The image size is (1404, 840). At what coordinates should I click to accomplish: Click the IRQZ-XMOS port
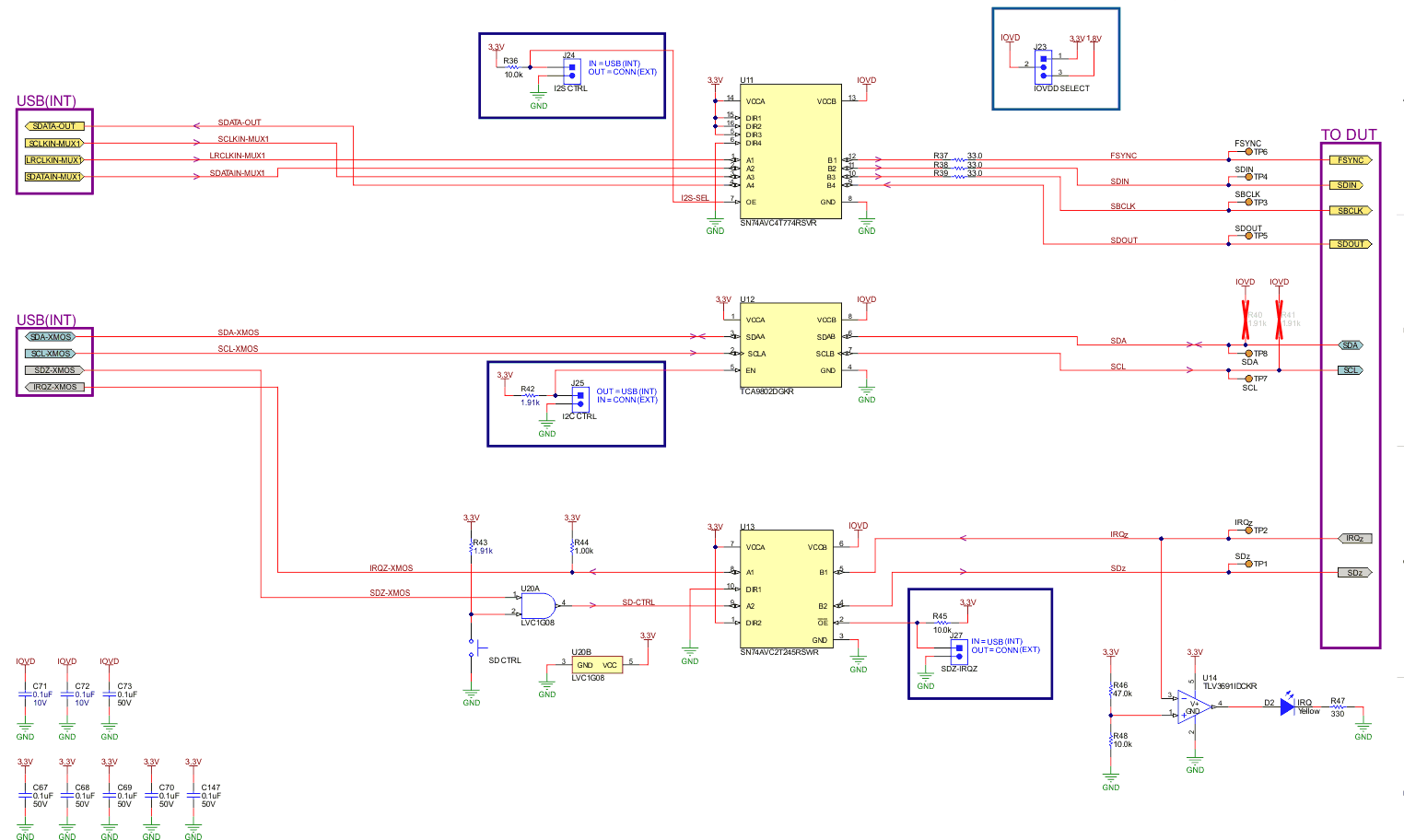click(54, 387)
